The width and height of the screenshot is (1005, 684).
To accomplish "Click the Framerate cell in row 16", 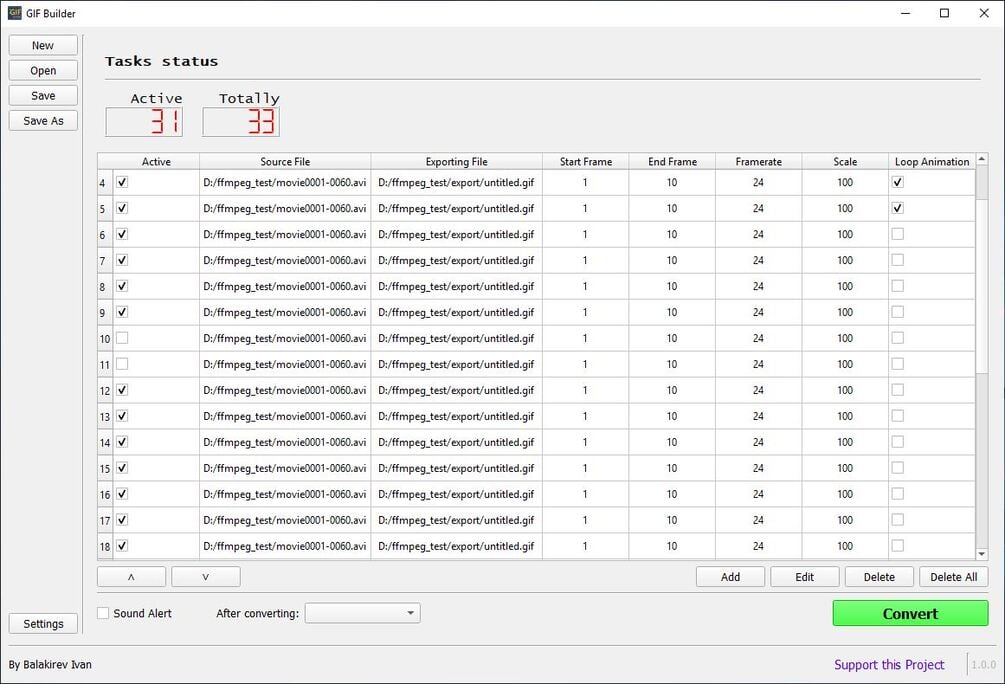I will click(x=758, y=494).
